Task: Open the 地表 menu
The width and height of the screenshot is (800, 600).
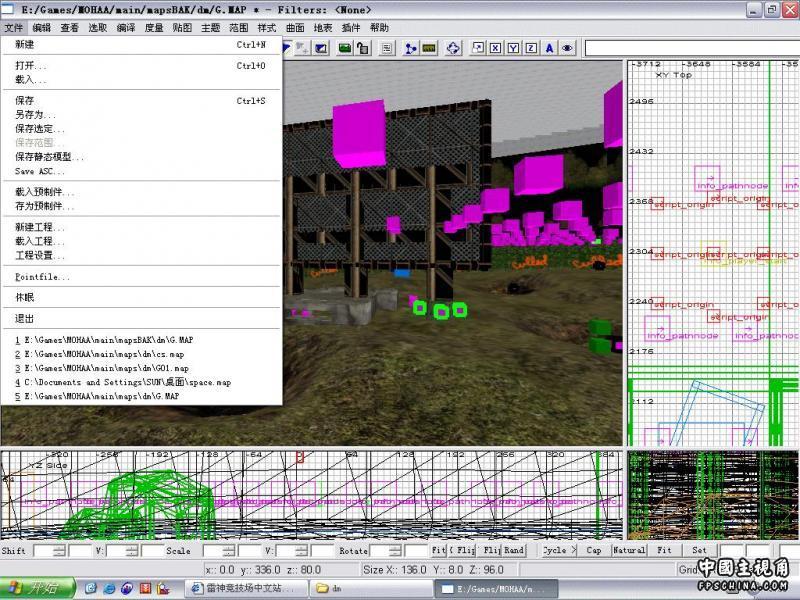Action: (x=323, y=28)
